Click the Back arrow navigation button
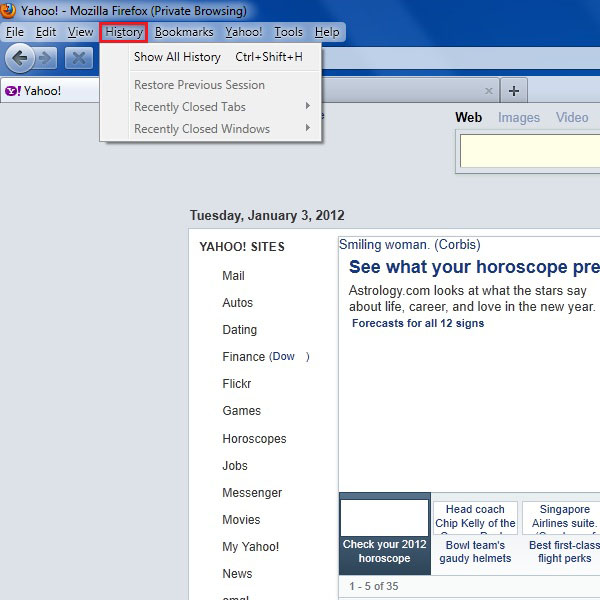600x600 pixels. click(20, 58)
